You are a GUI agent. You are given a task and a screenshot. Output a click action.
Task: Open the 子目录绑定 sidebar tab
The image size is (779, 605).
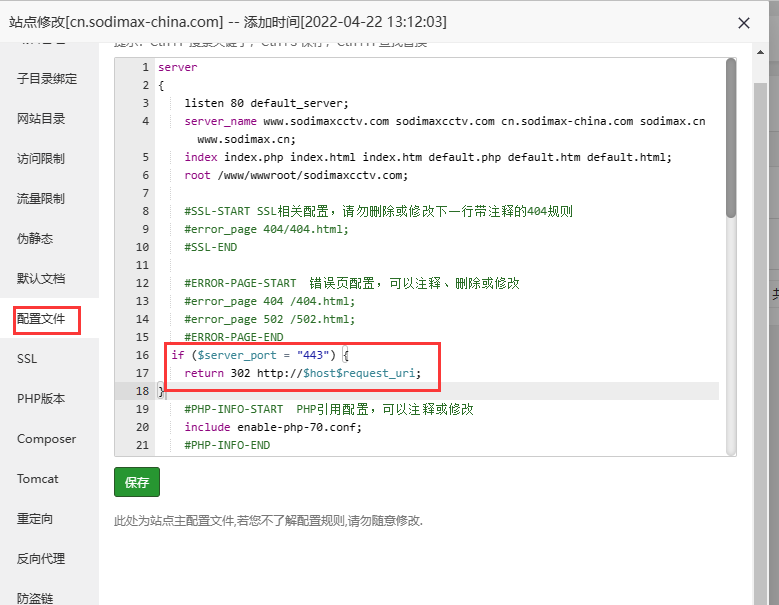47,78
